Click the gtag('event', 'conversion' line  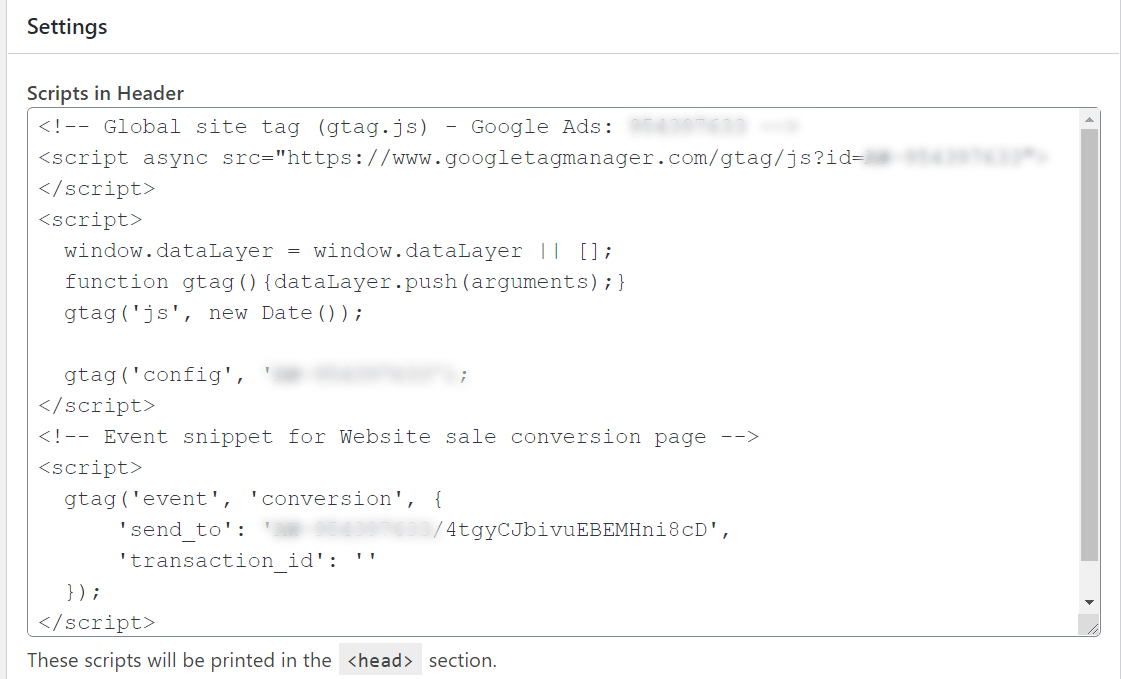(254, 499)
